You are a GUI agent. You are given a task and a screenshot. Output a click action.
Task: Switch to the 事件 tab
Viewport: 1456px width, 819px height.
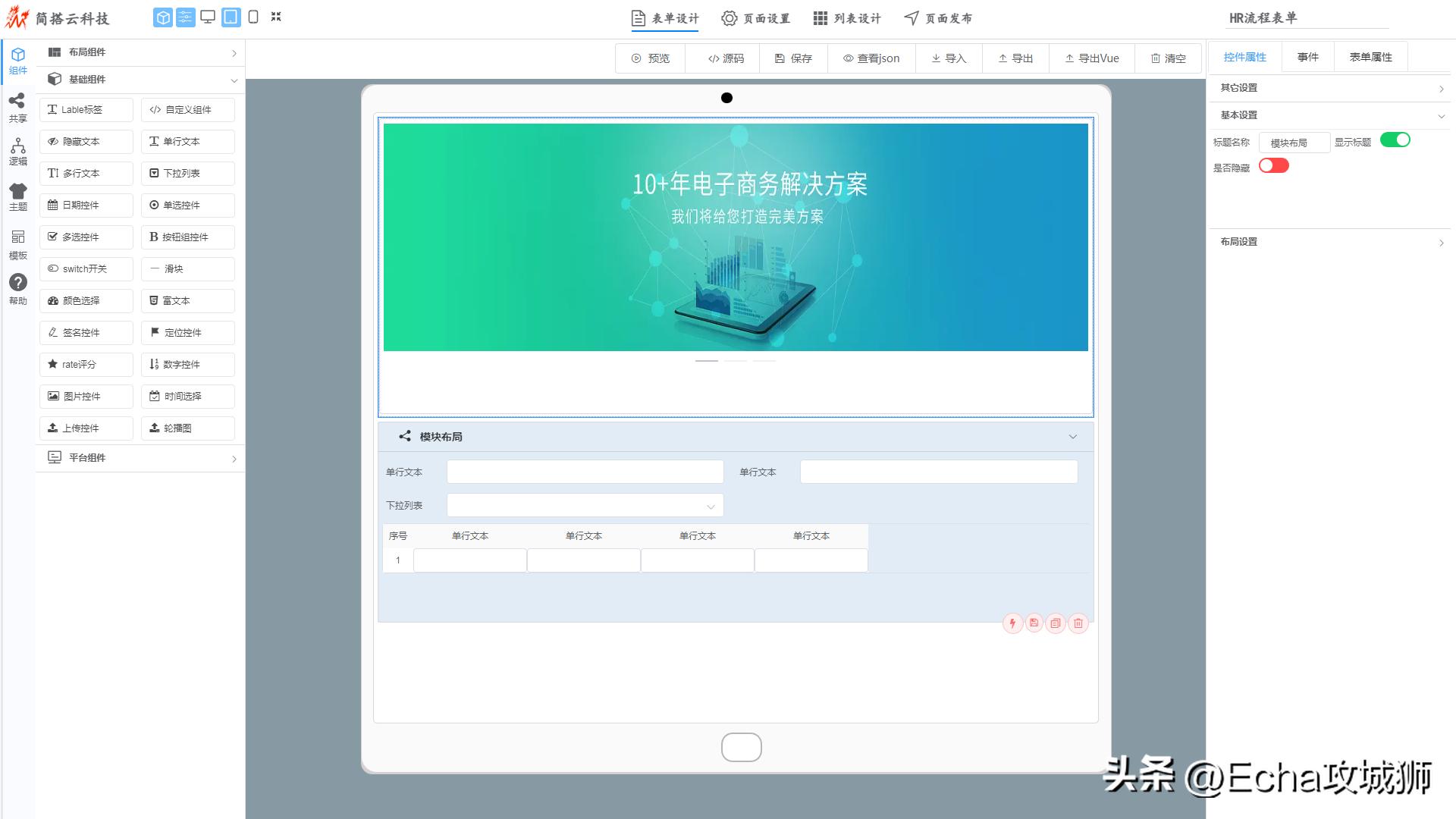(1307, 56)
